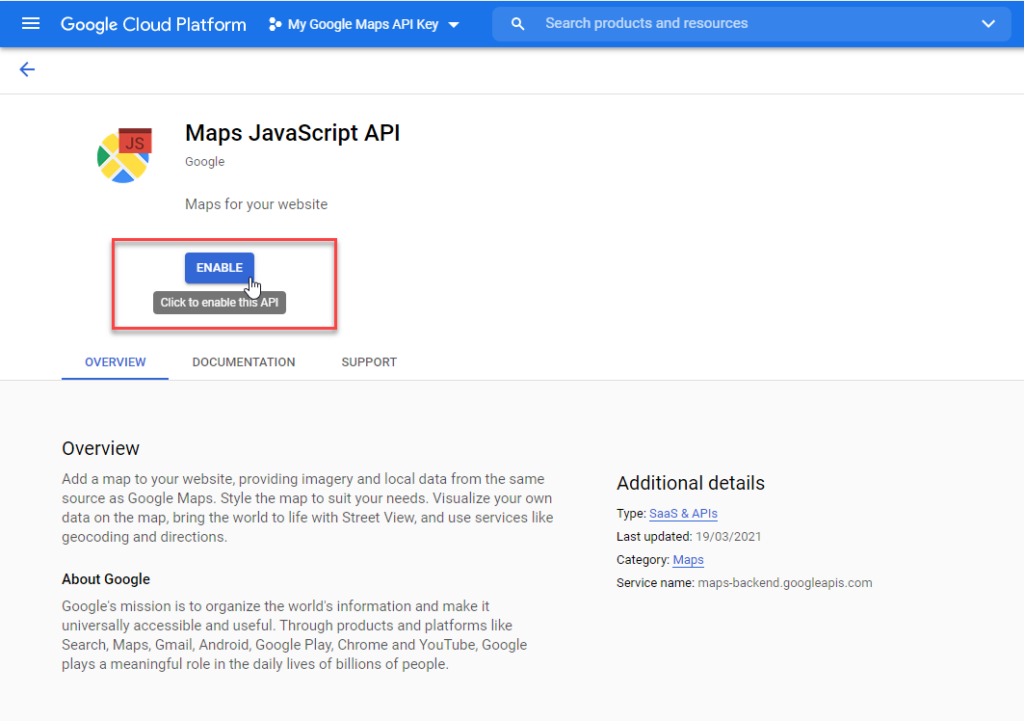Click the maps-backend.googleapis.com service name
This screenshot has height=721, width=1024.
pos(784,583)
